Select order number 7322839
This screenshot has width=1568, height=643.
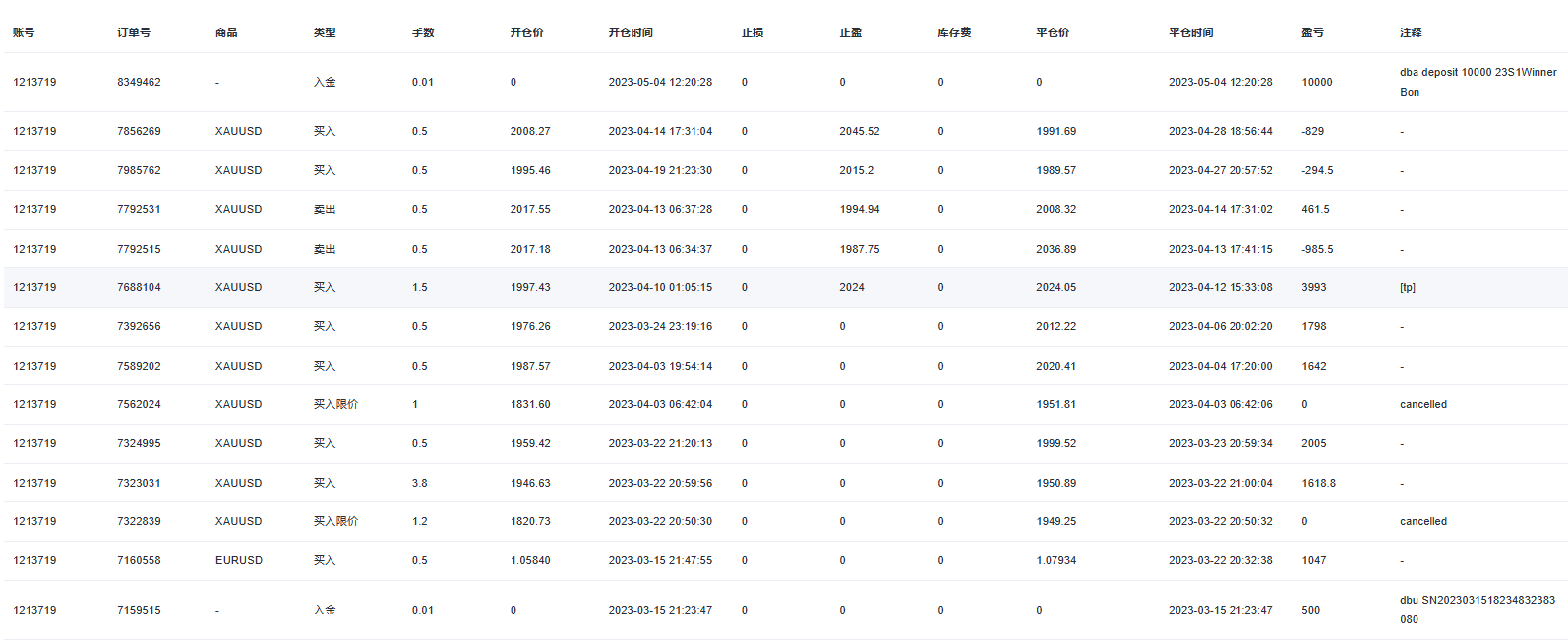pyautogui.click(x=139, y=521)
